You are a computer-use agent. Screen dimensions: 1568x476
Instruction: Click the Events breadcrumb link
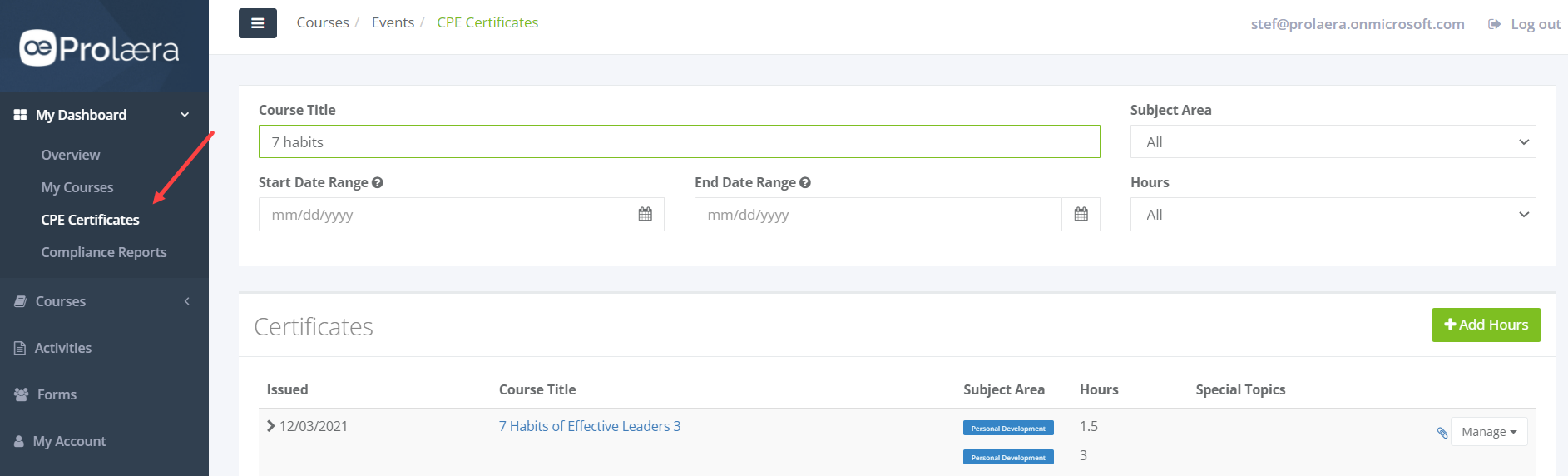(393, 22)
